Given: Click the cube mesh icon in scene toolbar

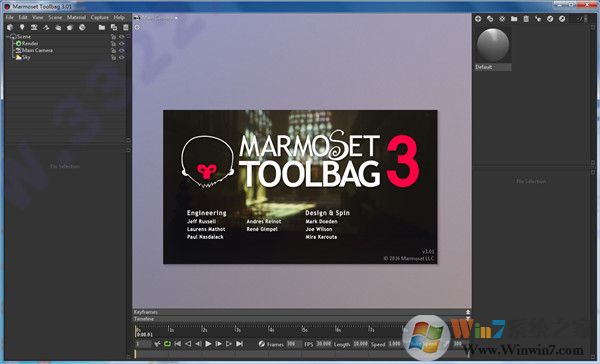Looking at the screenshot, I should point(10,28).
